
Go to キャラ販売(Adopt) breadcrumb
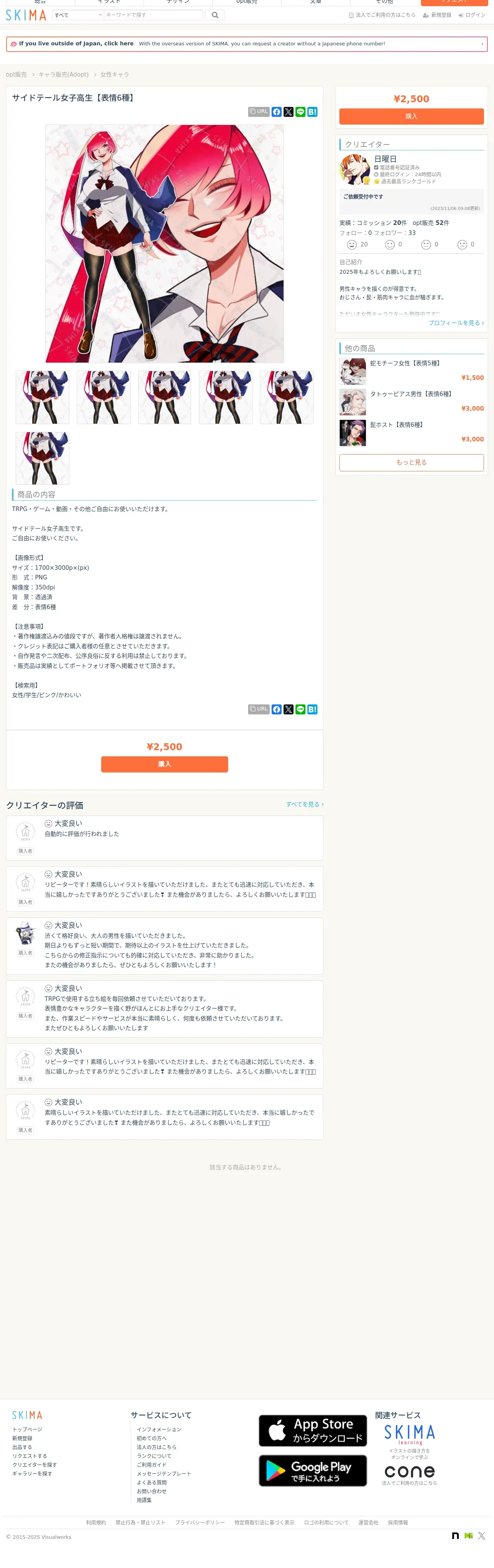[x=63, y=74]
